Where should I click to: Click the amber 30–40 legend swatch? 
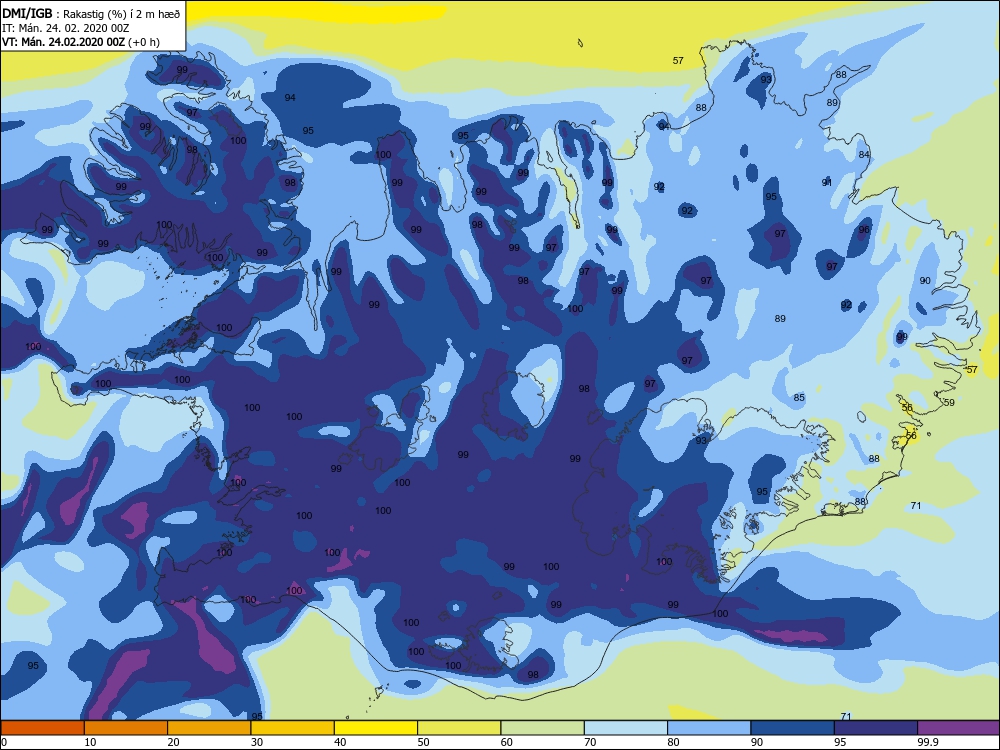pos(293,728)
